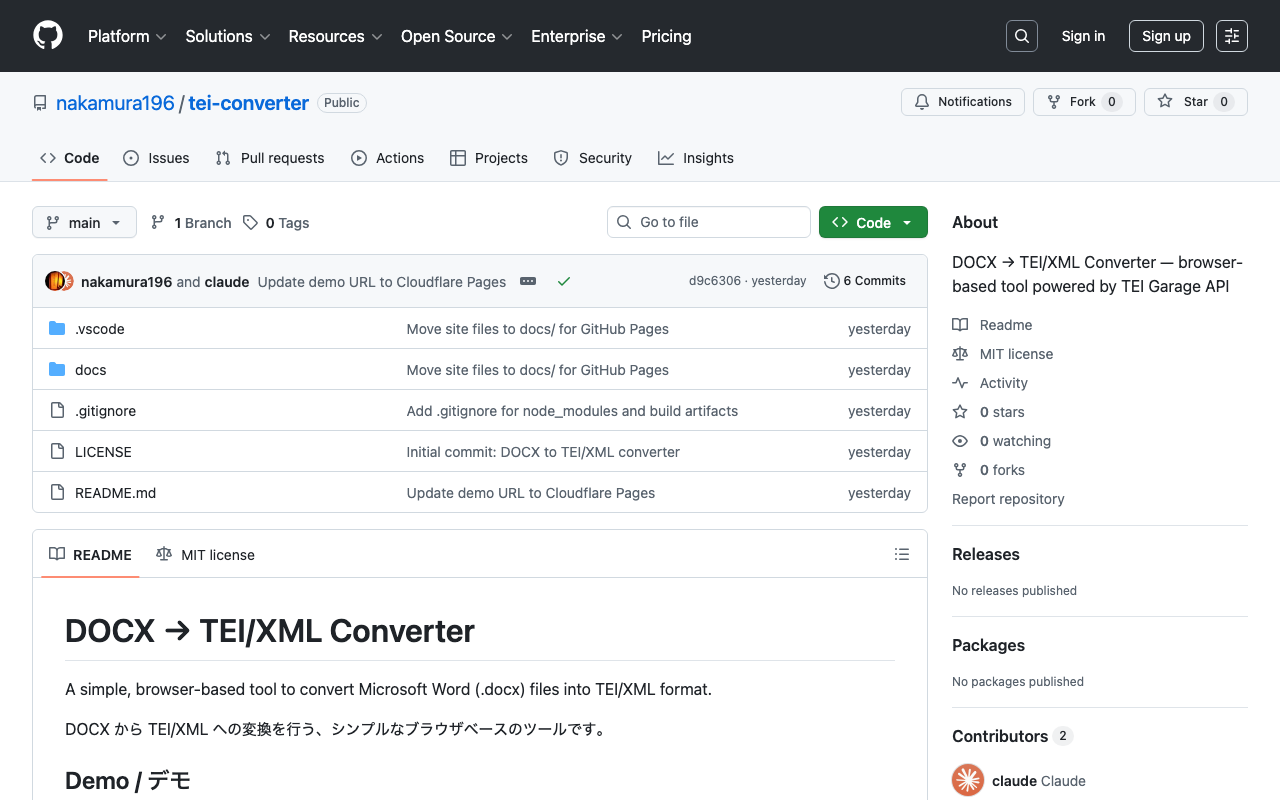Click Report repository

(x=1007, y=499)
